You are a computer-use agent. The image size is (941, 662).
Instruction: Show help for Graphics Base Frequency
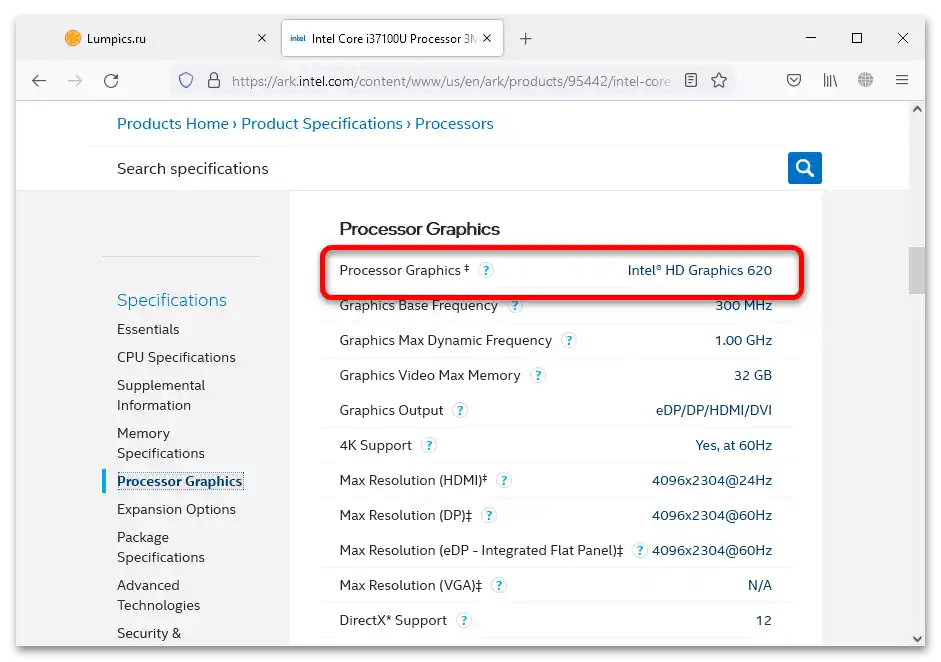coord(514,305)
